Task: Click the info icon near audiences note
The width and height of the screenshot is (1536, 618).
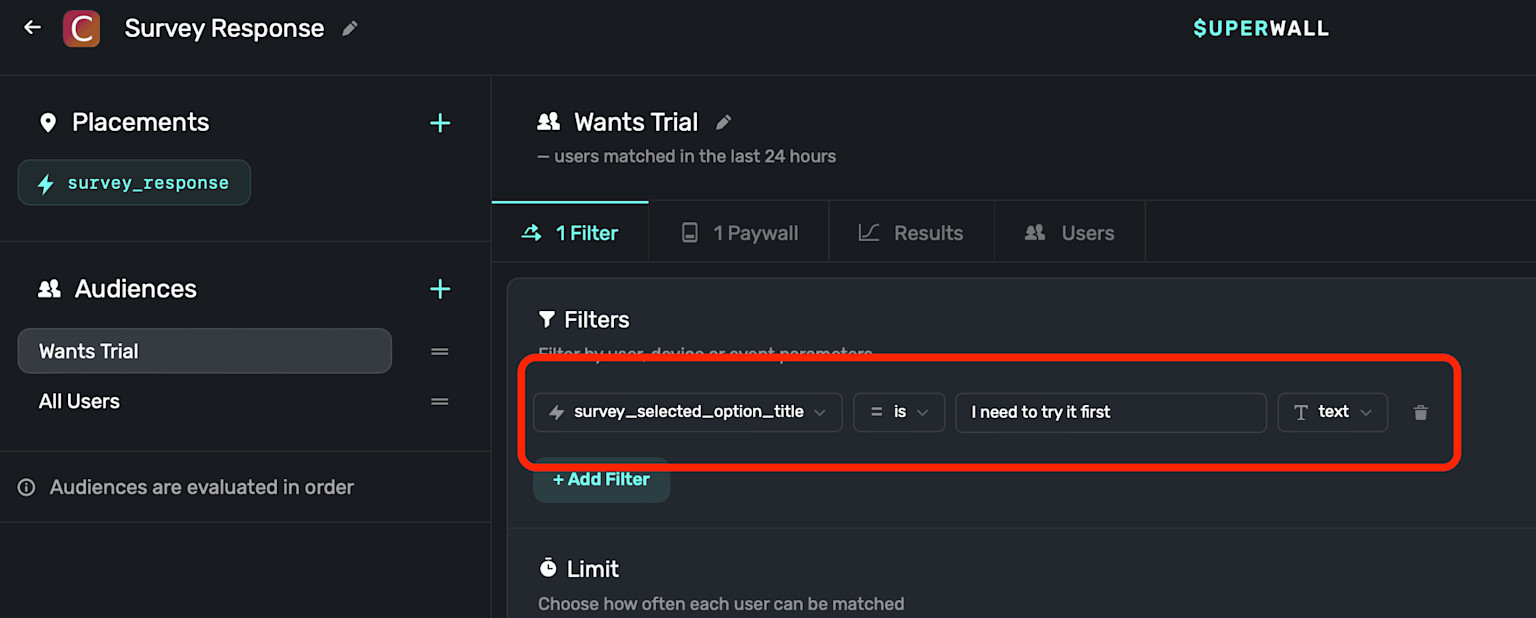Action: pyautogui.click(x=27, y=488)
